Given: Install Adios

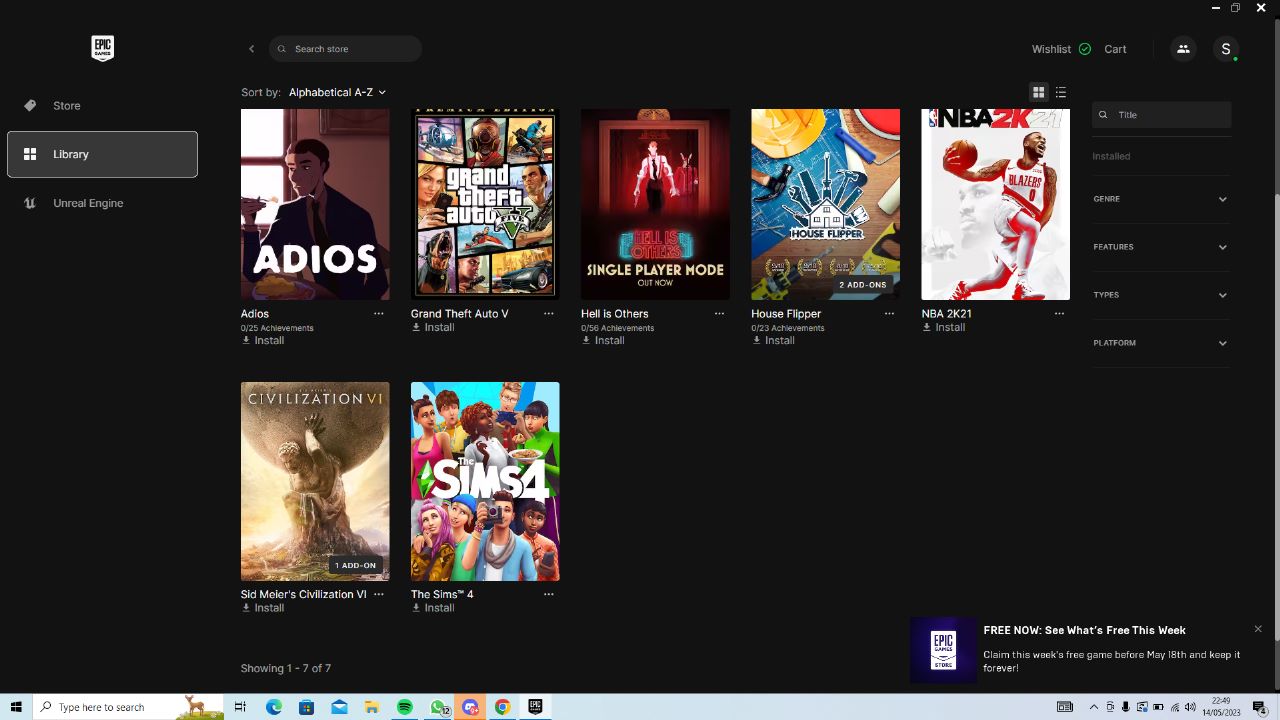Looking at the screenshot, I should coord(263,341).
